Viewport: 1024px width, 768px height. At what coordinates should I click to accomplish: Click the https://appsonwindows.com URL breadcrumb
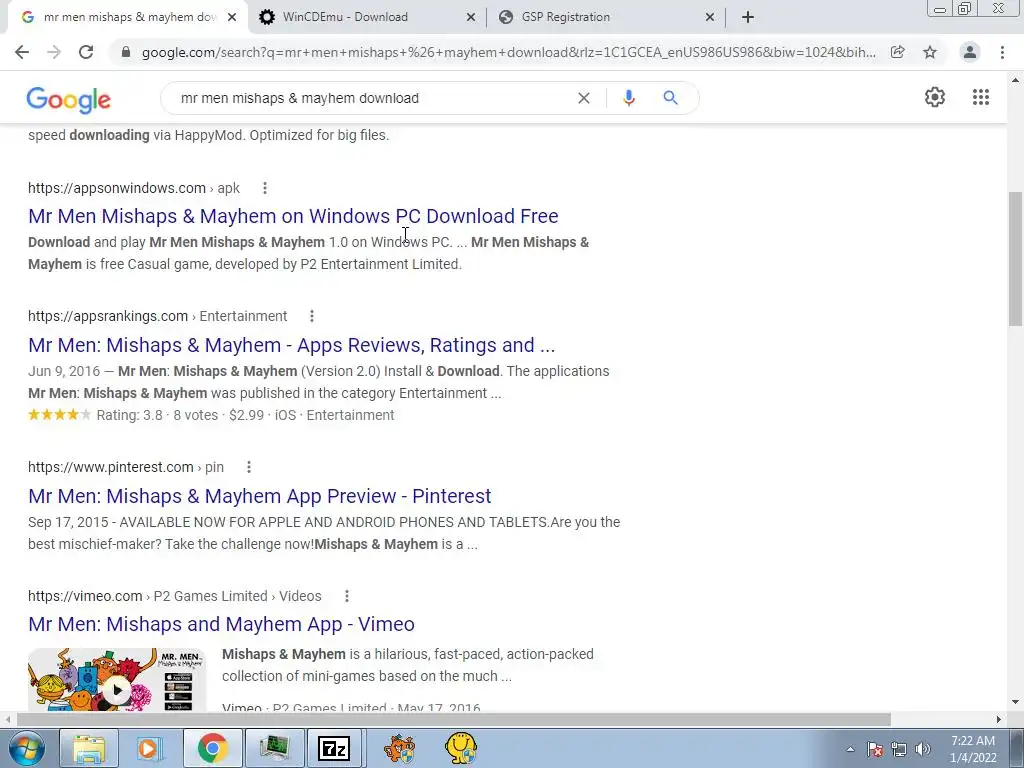point(134,188)
